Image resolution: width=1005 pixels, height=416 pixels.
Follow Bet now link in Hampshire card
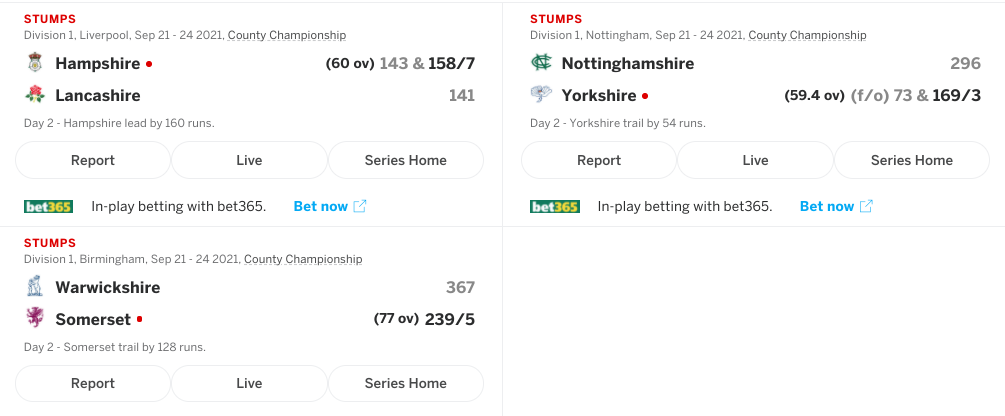pyautogui.click(x=330, y=206)
